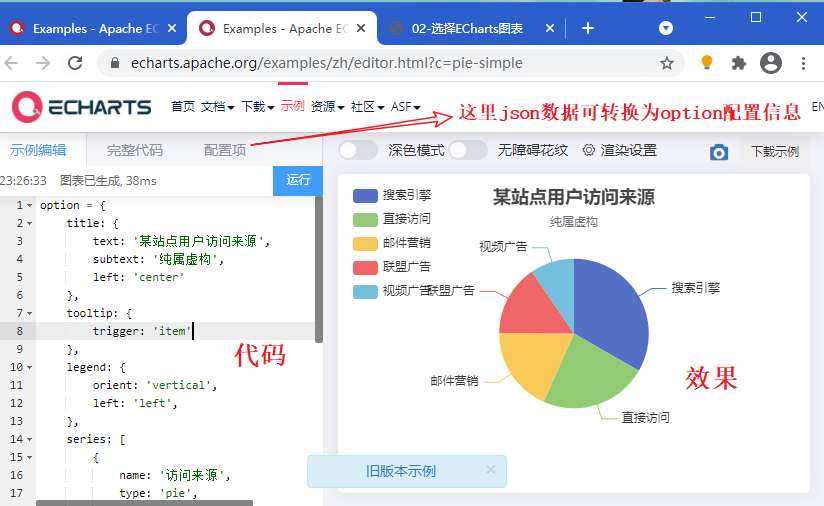Image resolution: width=824 pixels, height=506 pixels.
Task: Expand the 下载 nav dropdown
Action: pyautogui.click(x=258, y=107)
